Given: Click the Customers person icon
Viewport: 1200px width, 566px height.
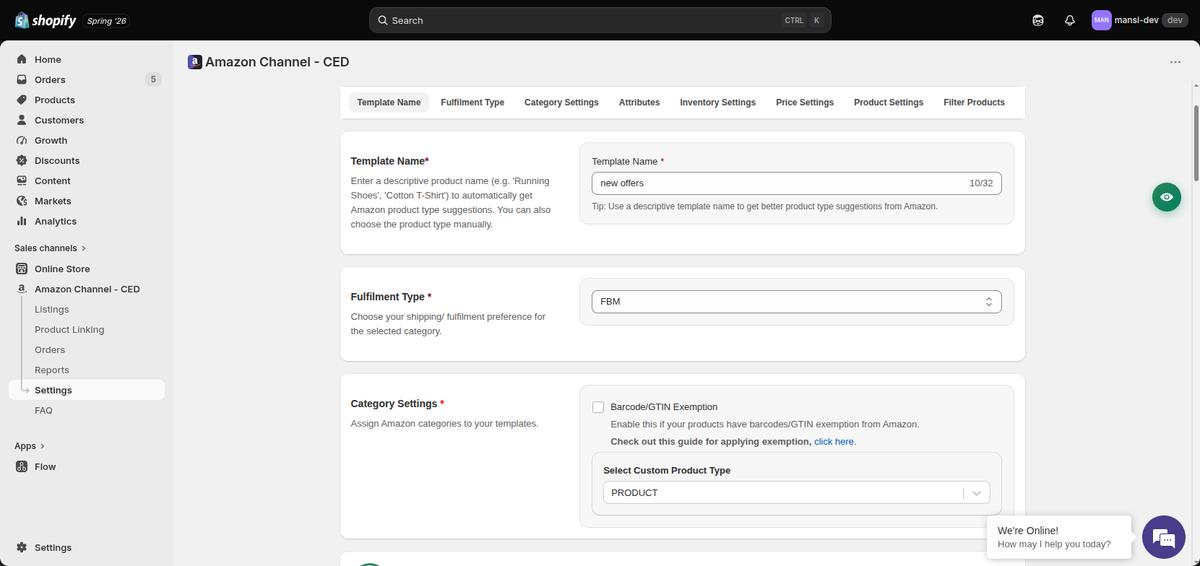Looking at the screenshot, I should click(22, 120).
